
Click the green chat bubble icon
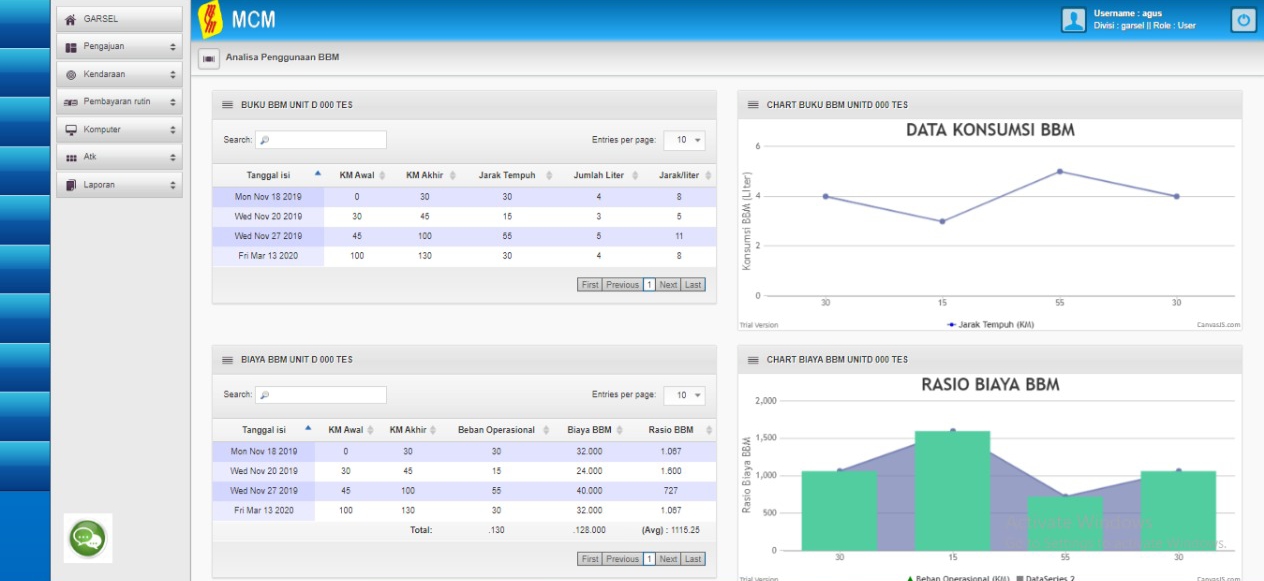pos(87,539)
